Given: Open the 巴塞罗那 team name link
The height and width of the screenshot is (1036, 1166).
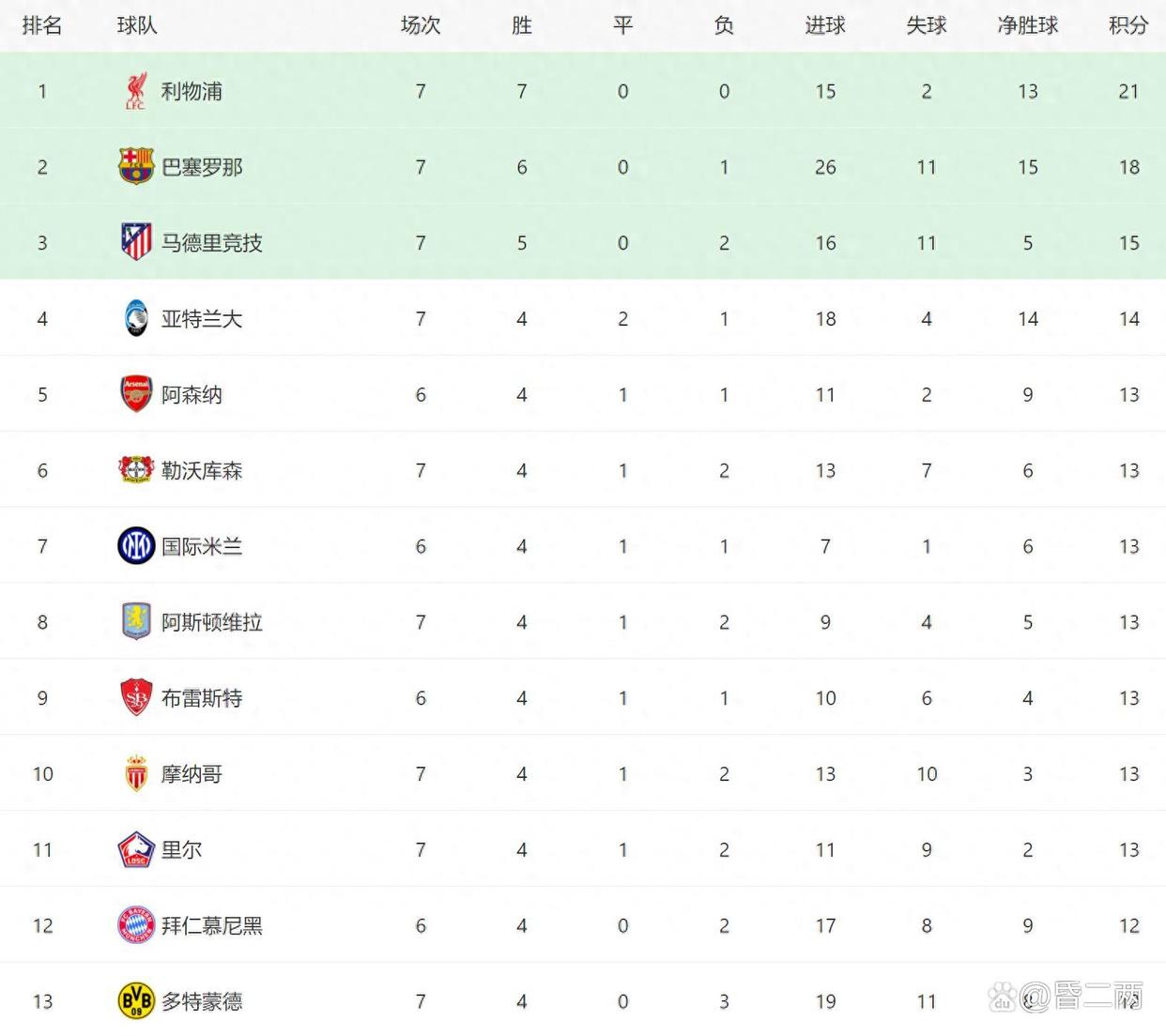Looking at the screenshot, I should [x=202, y=167].
